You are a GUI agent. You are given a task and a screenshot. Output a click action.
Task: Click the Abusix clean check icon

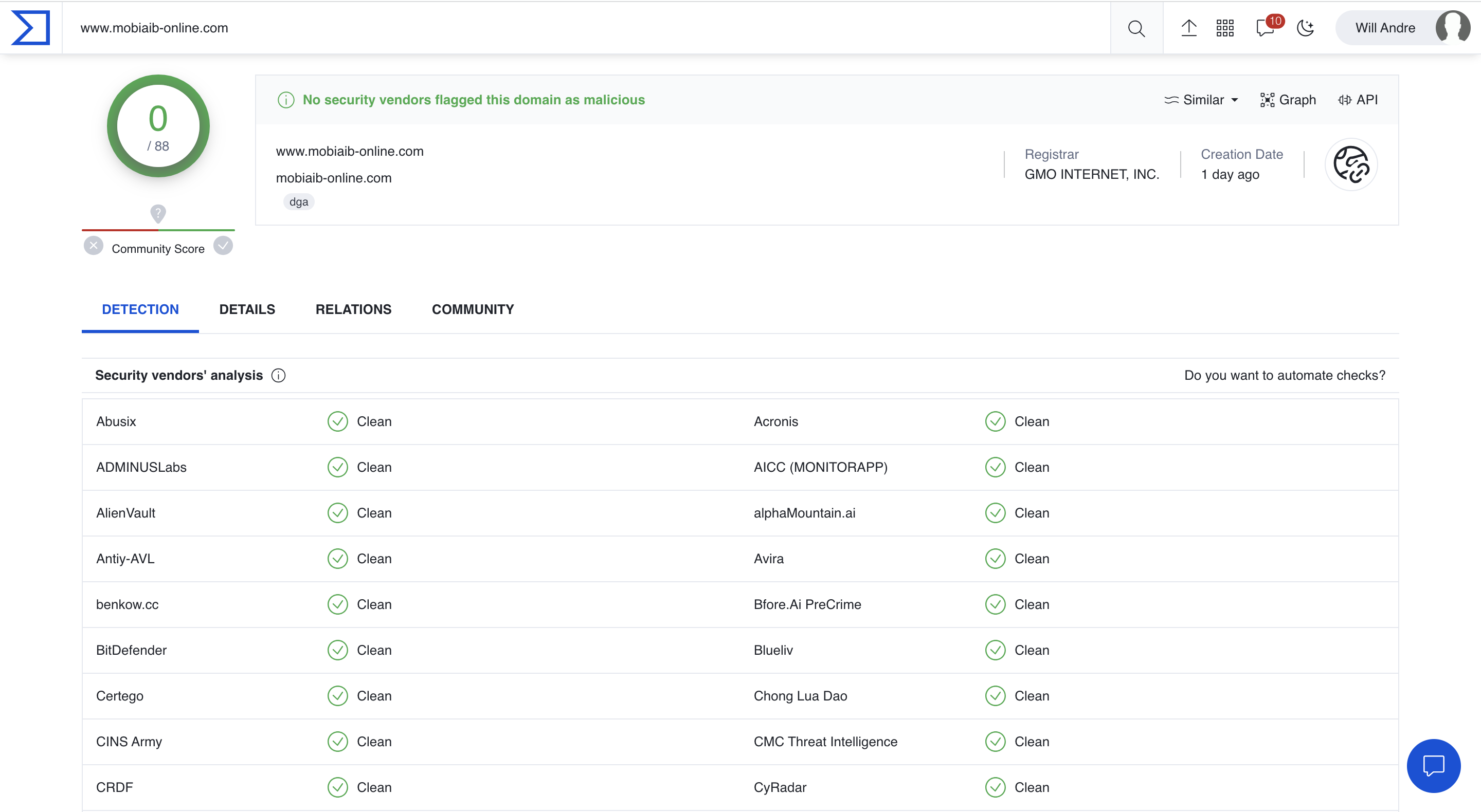(x=337, y=421)
